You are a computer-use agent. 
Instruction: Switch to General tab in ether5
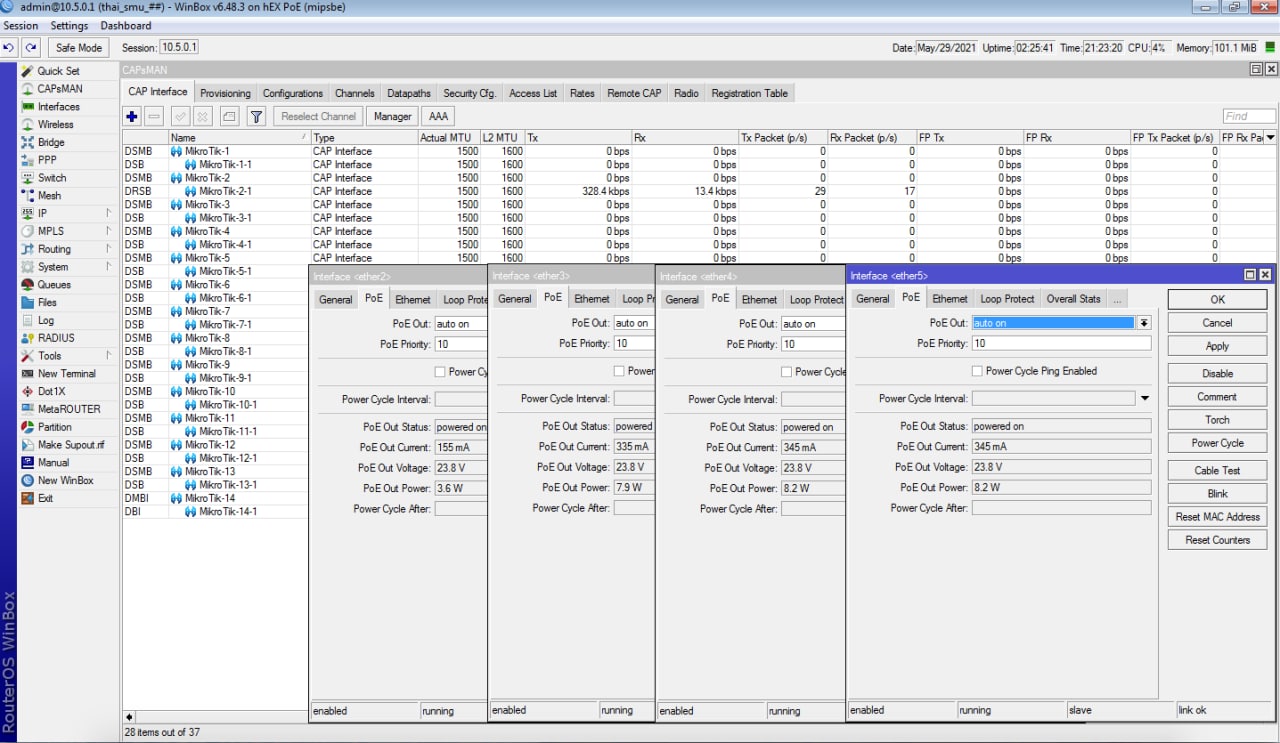pos(872,299)
